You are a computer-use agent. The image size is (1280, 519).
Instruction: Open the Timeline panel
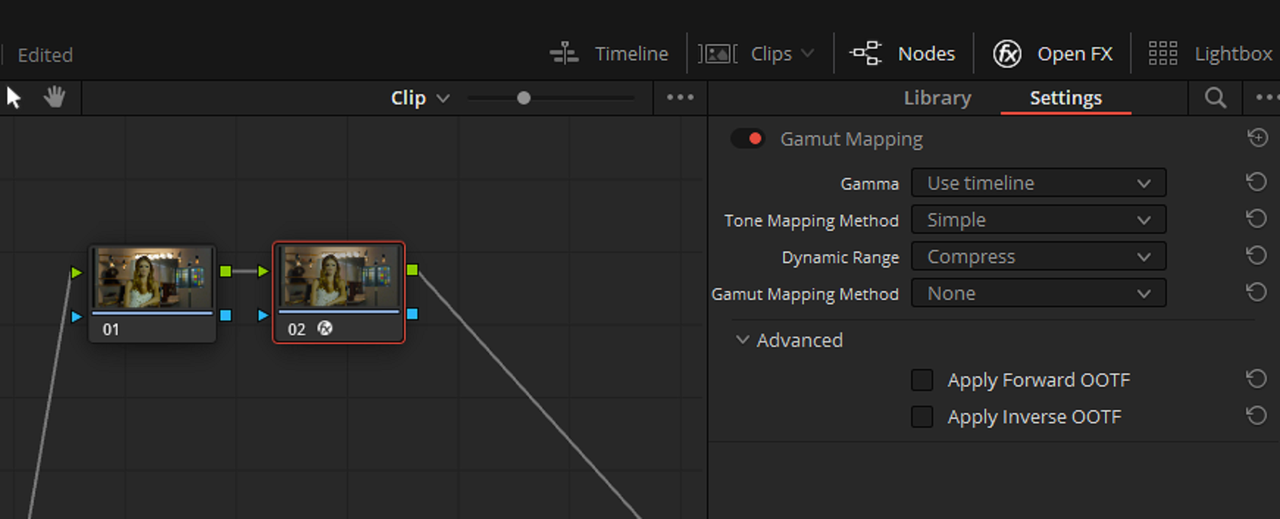[609, 54]
